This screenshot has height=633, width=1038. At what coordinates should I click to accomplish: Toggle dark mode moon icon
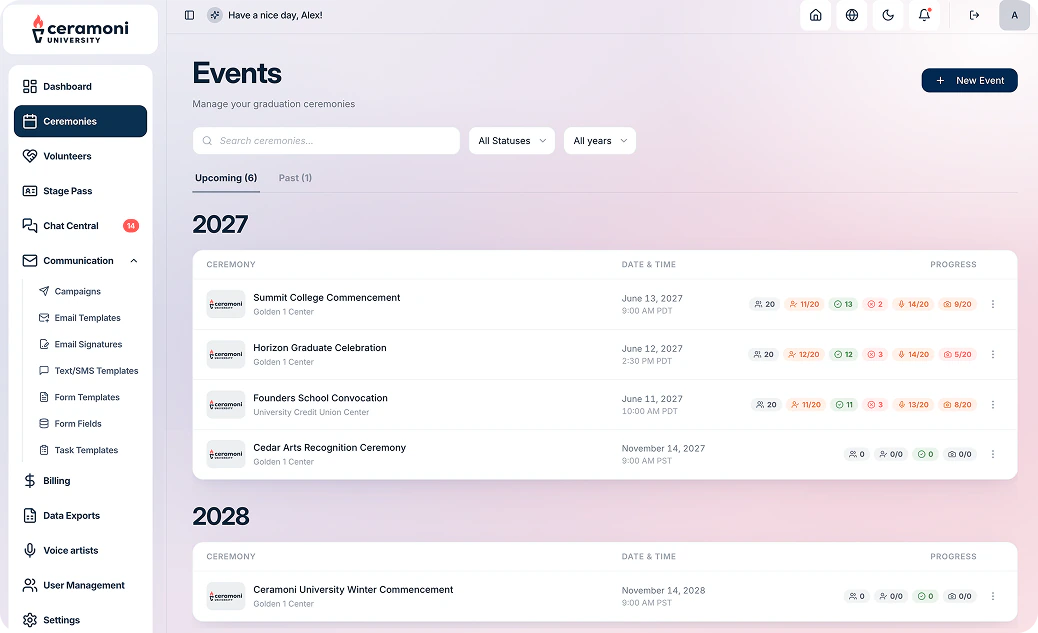pyautogui.click(x=888, y=15)
